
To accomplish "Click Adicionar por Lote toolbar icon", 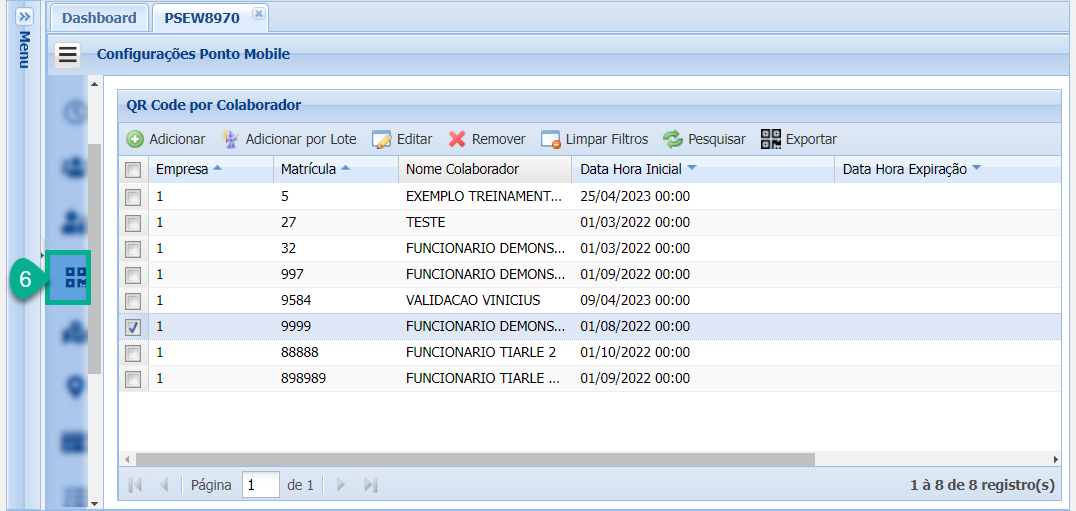I will pos(231,139).
